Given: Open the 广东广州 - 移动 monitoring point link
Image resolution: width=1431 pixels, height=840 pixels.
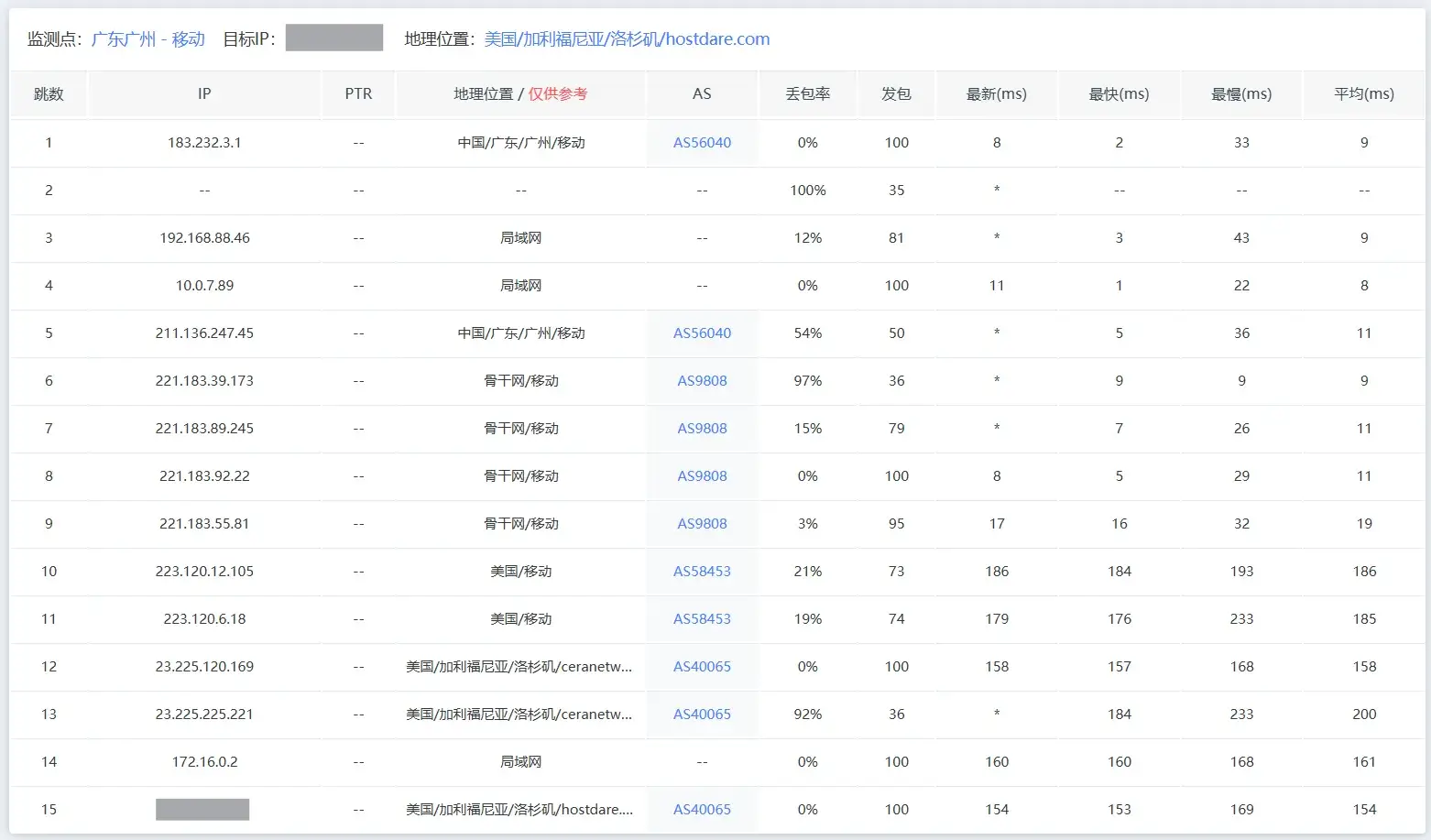Looking at the screenshot, I should coord(148,39).
